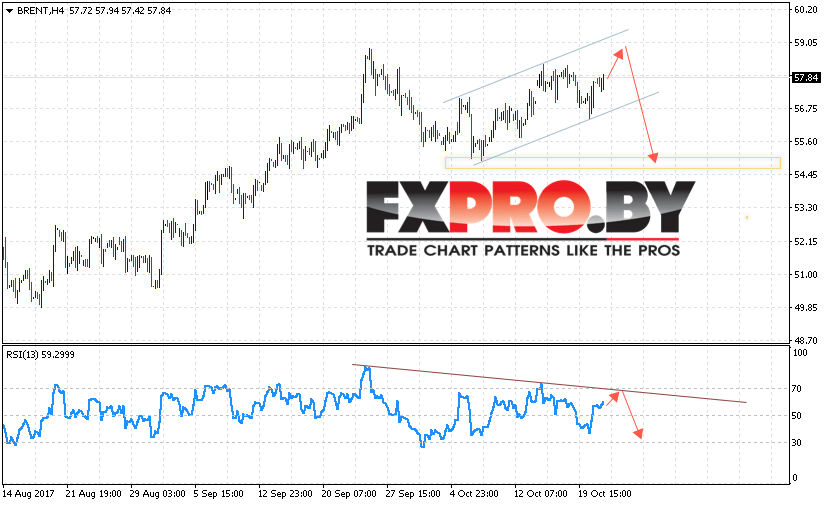
Task: Click the 60.20 price axis label
Action: [x=806, y=10]
